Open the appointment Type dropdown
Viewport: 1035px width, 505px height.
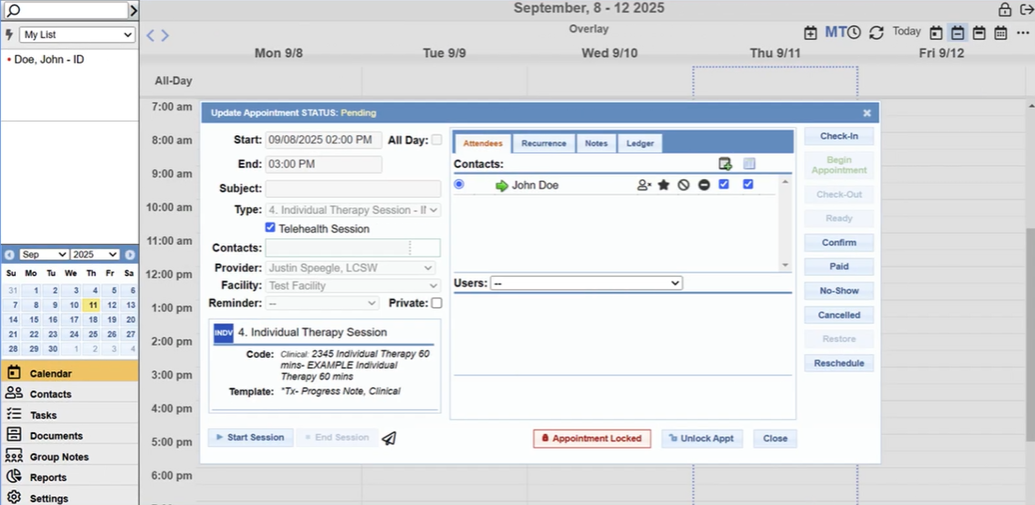[352, 210]
